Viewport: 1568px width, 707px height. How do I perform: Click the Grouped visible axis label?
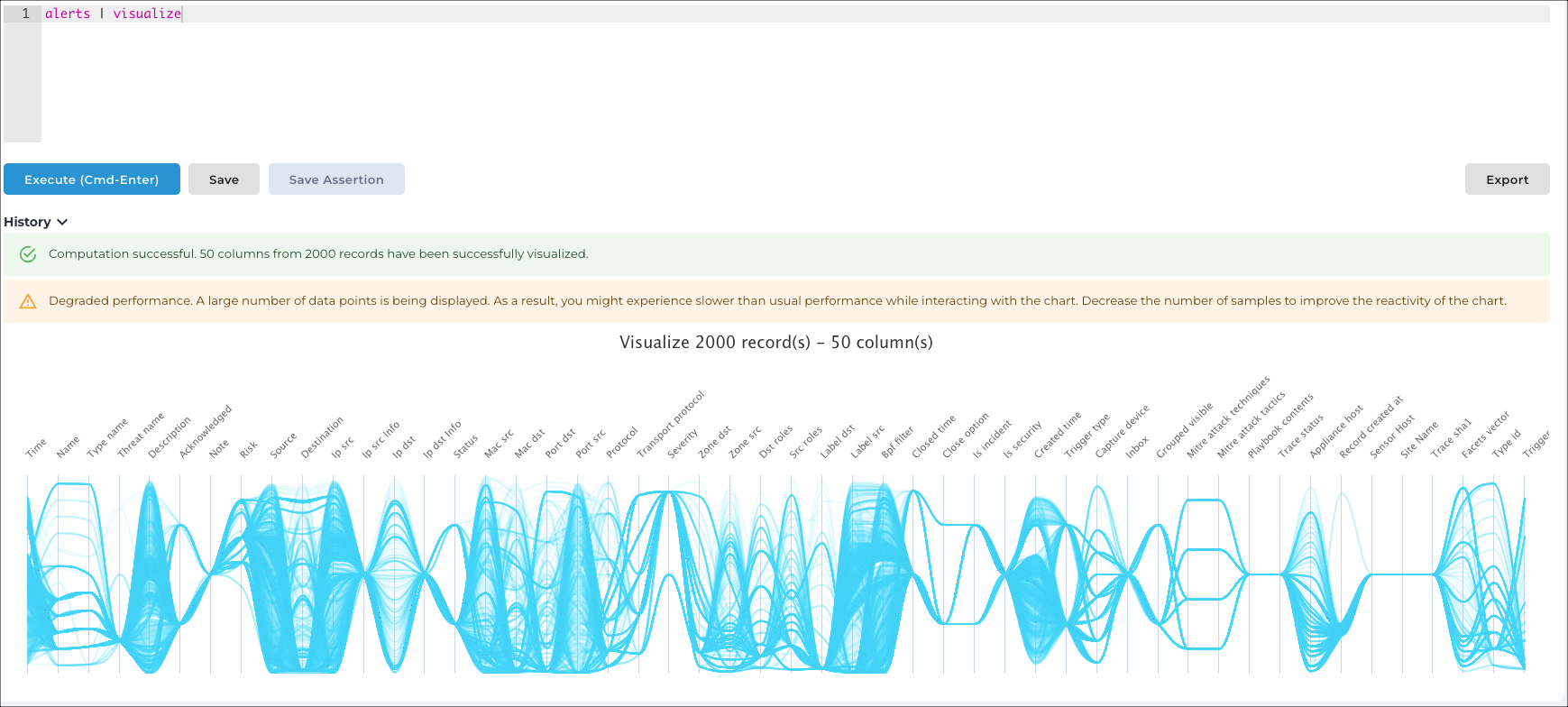click(1185, 430)
